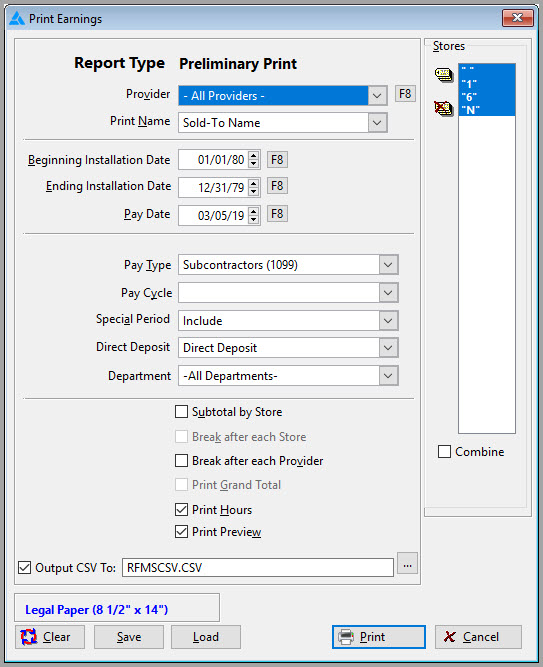This screenshot has height=667, width=543.
Task: Select store "6" in the Stores list
Action: tap(487, 97)
